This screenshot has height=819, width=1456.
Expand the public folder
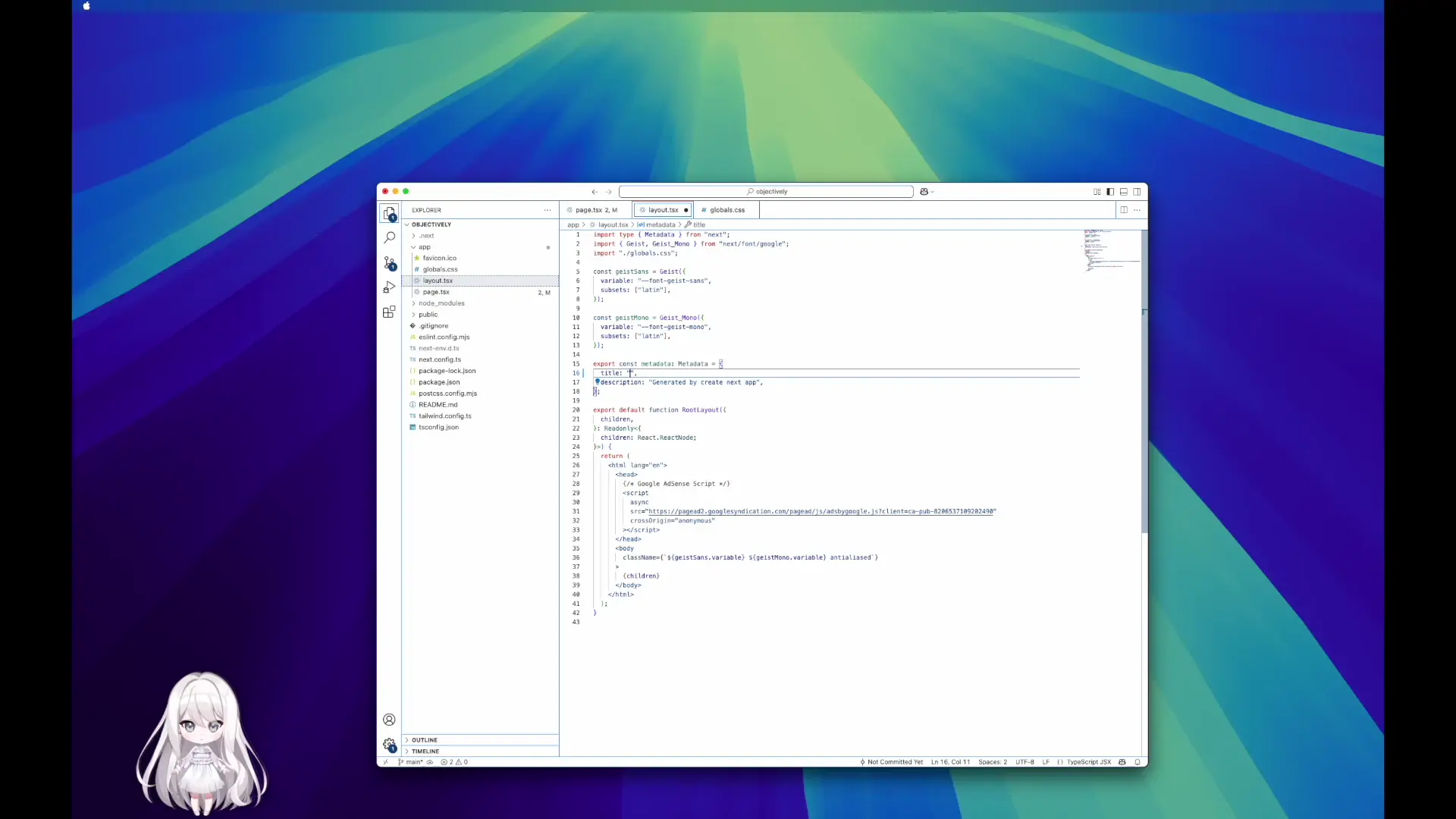pos(481,315)
